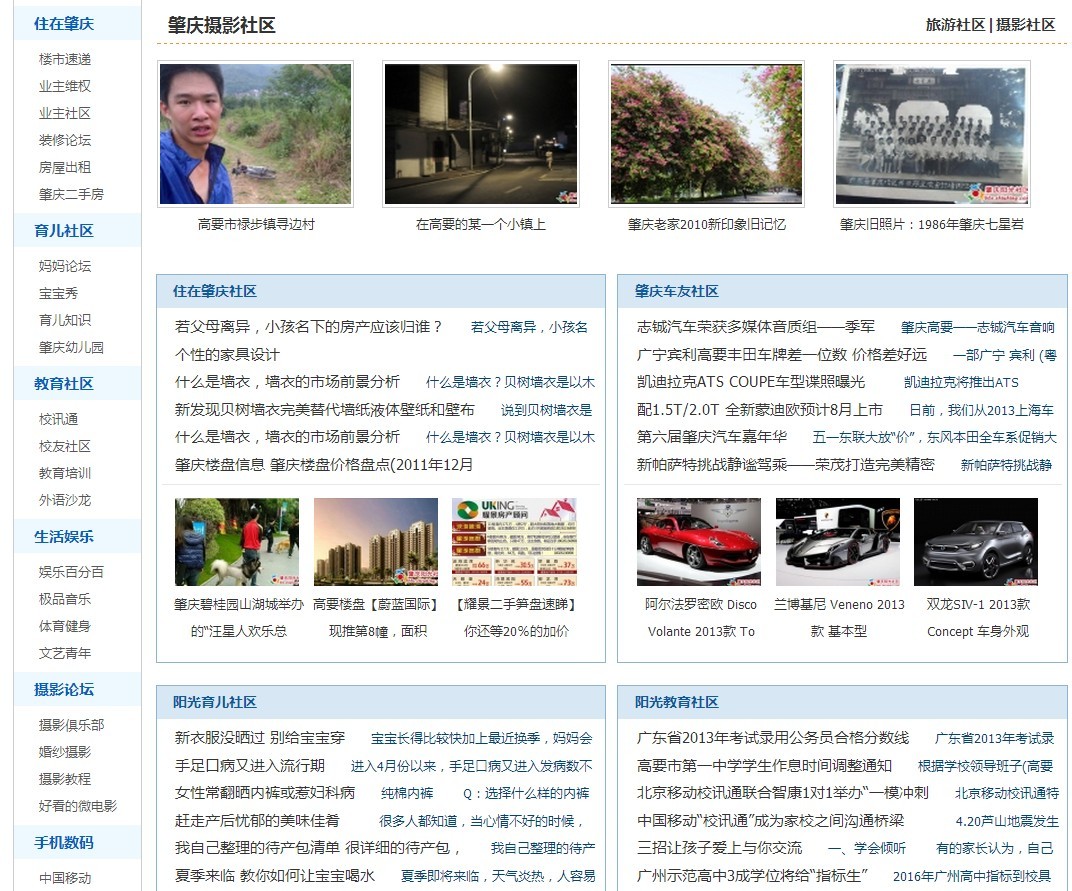Open article 凯迪拉克ATS COUPE车型谍照曝光
The image size is (1072, 891).
pos(751,382)
